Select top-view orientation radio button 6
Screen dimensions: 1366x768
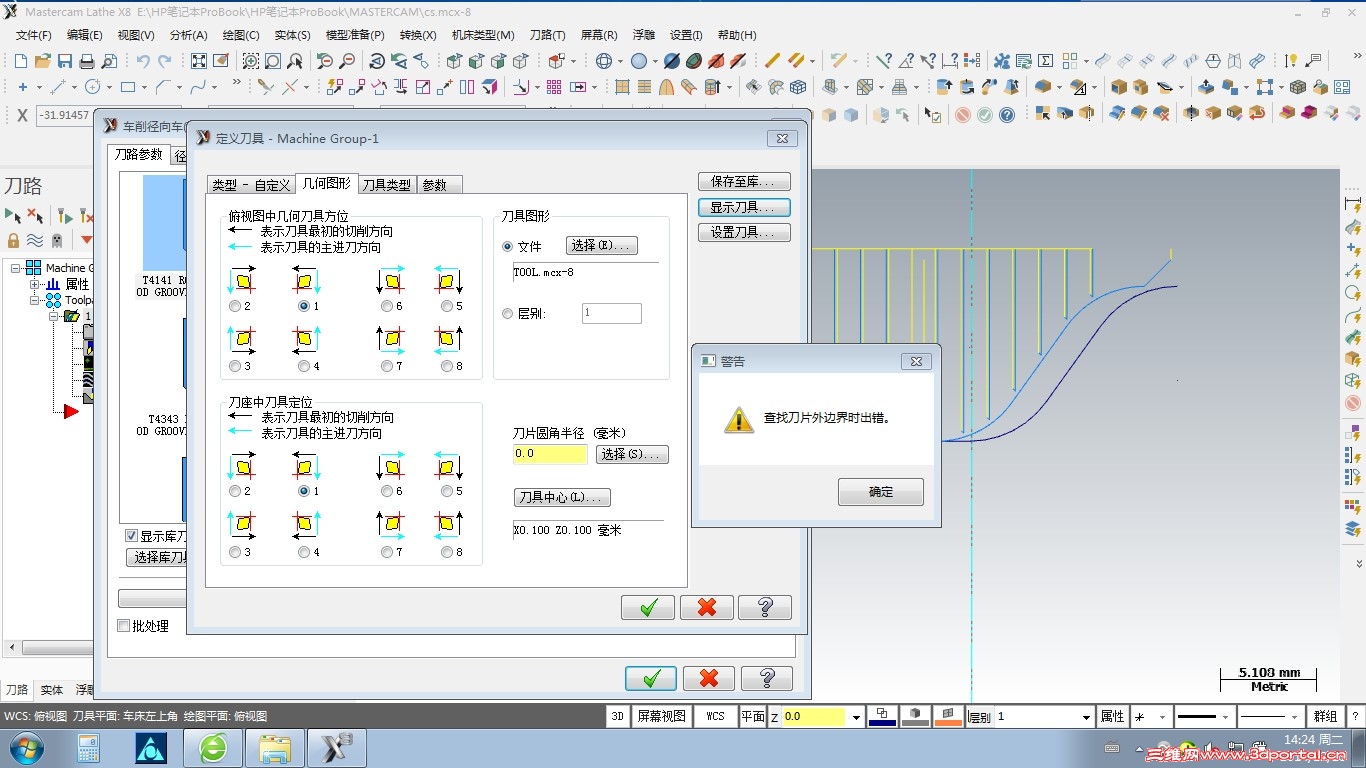(x=387, y=306)
